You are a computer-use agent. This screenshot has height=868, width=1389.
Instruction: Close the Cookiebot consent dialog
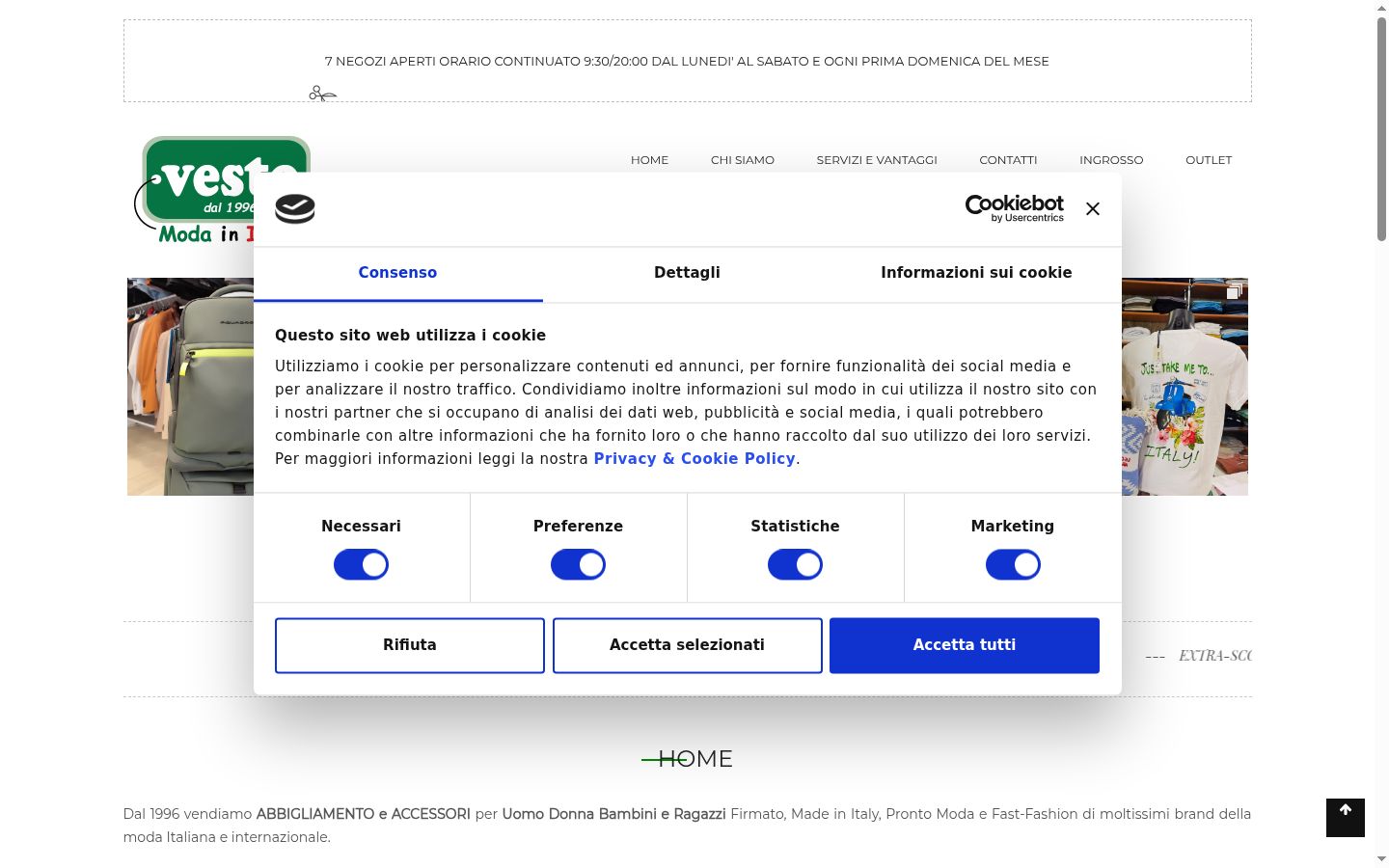[1092, 208]
